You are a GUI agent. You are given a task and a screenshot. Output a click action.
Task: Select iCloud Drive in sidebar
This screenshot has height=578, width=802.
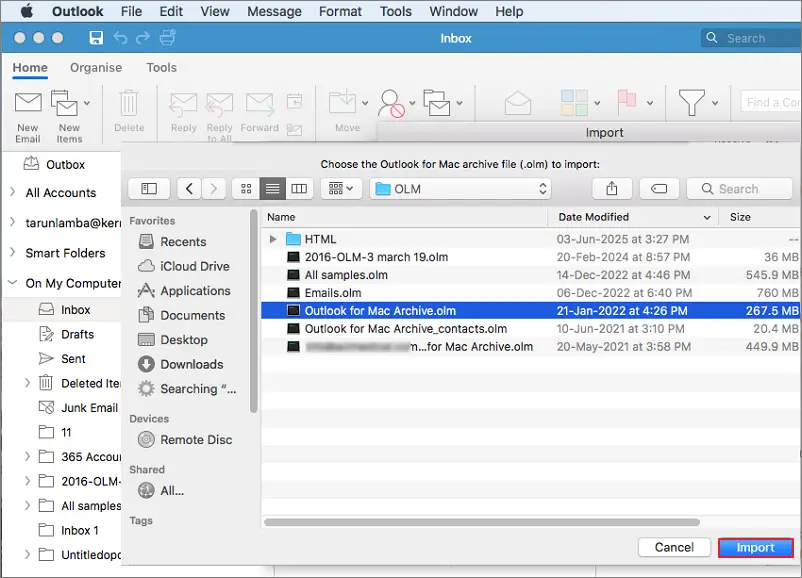pos(184,266)
